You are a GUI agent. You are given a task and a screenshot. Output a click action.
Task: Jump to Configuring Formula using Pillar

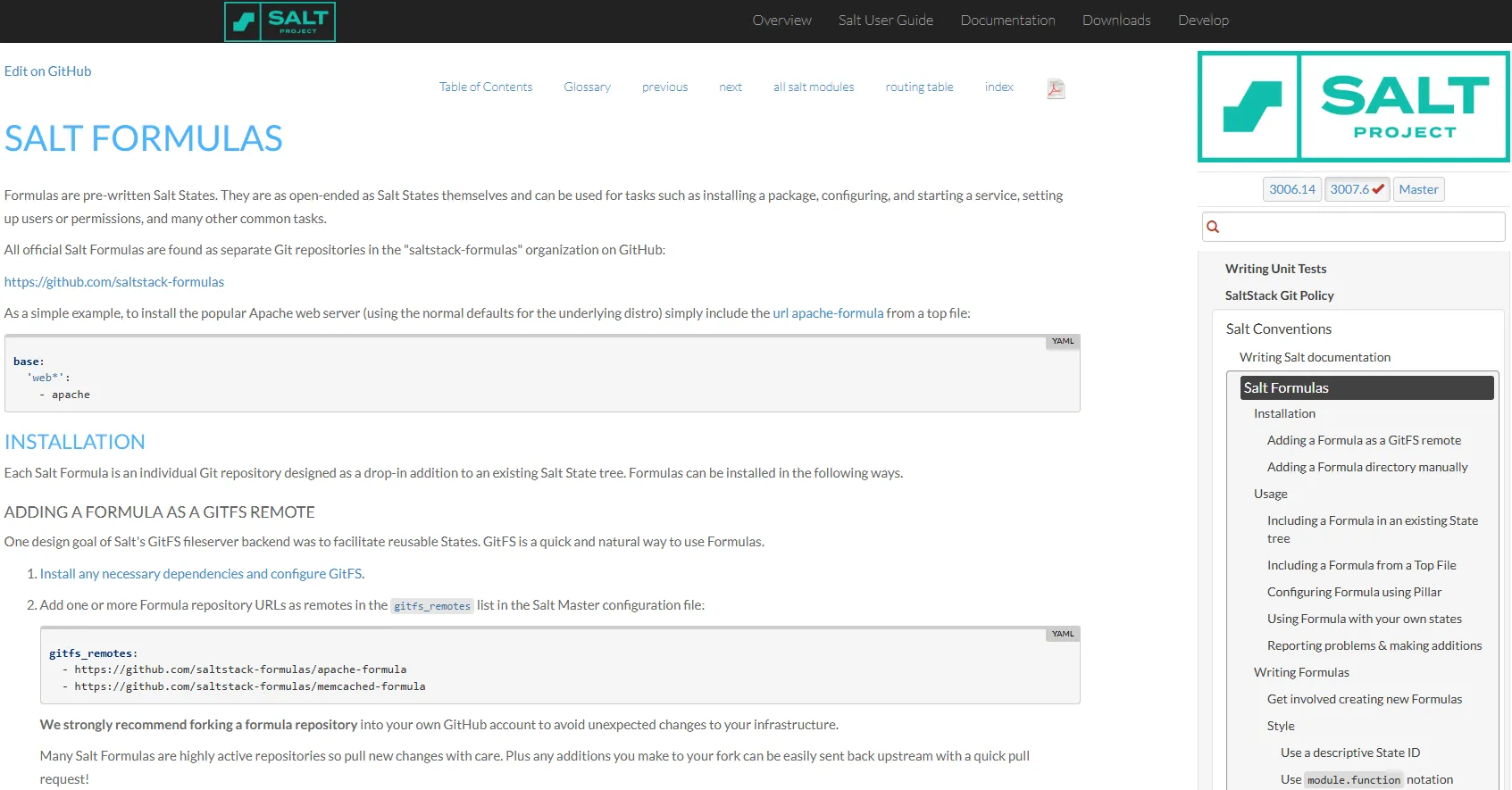1354,593
